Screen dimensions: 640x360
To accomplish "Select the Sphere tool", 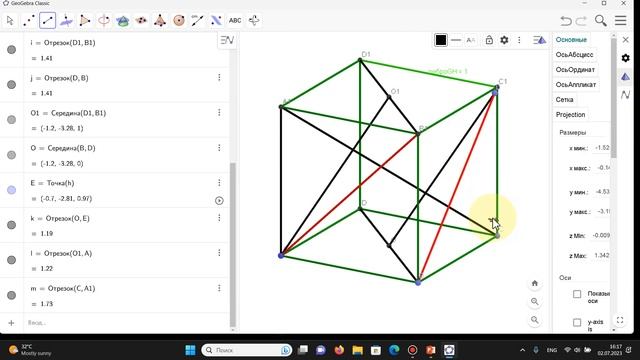I will [x=179, y=20].
